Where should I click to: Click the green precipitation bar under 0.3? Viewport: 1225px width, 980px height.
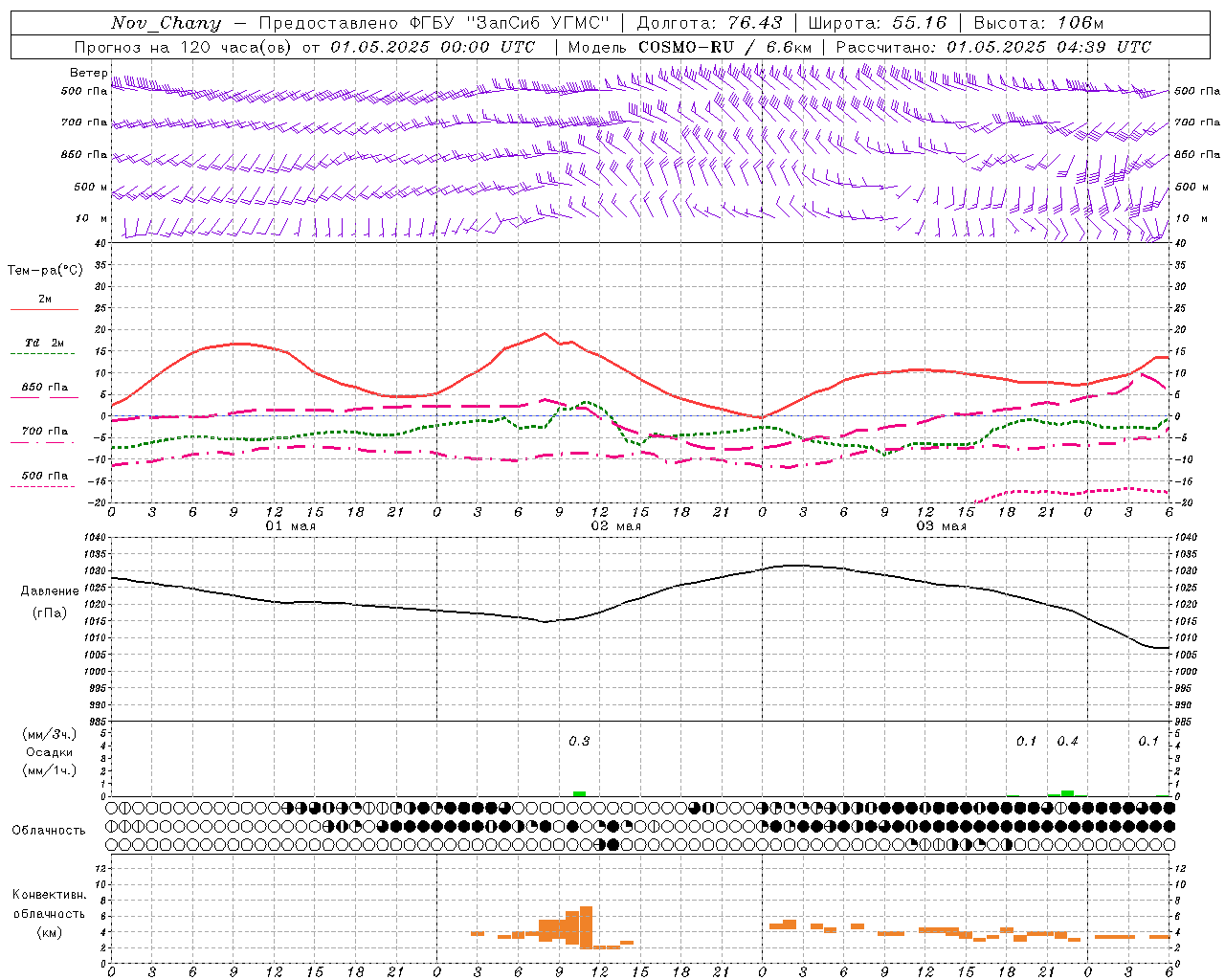click(579, 793)
